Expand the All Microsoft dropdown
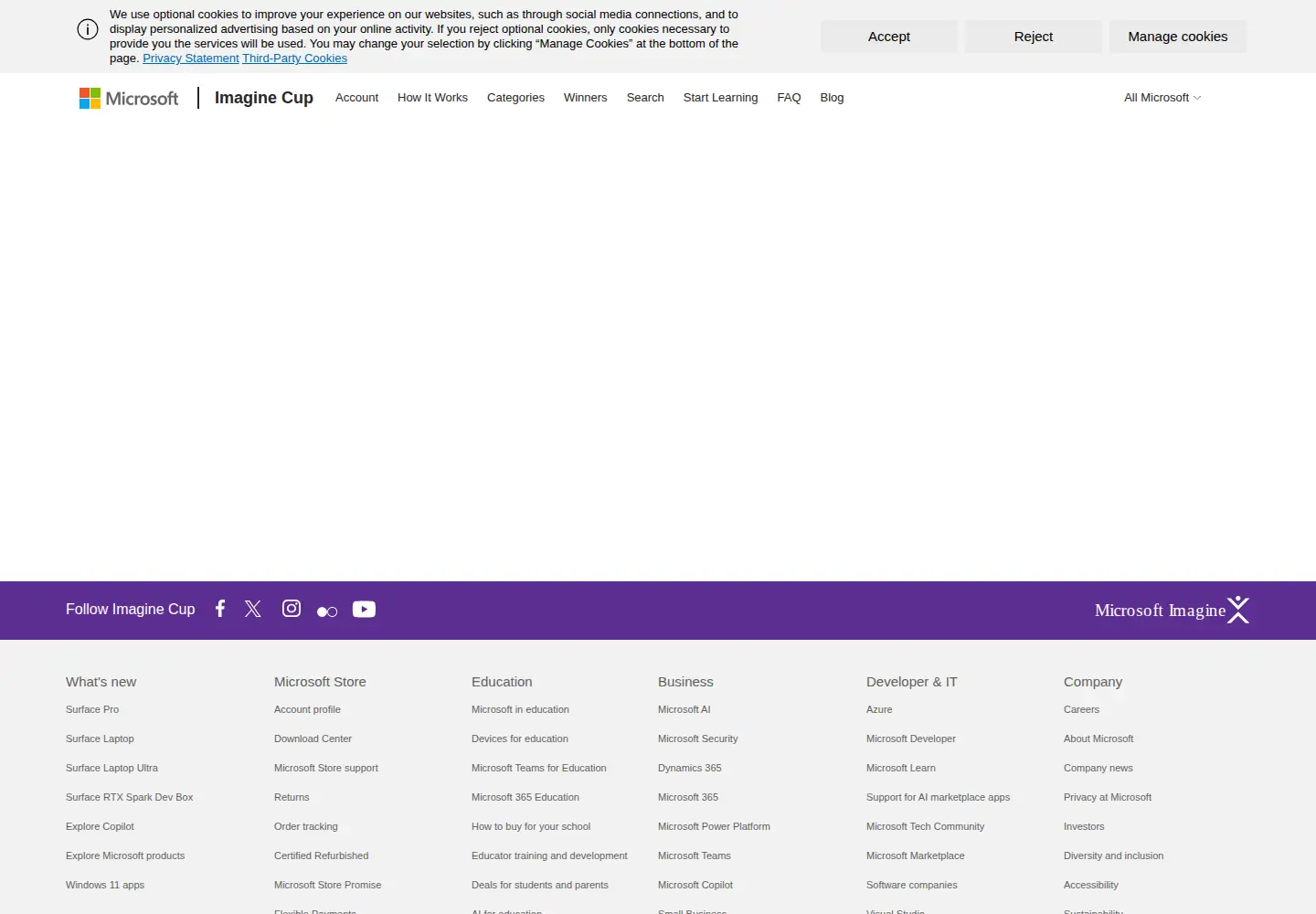This screenshot has width=1316, height=914. click(1162, 98)
